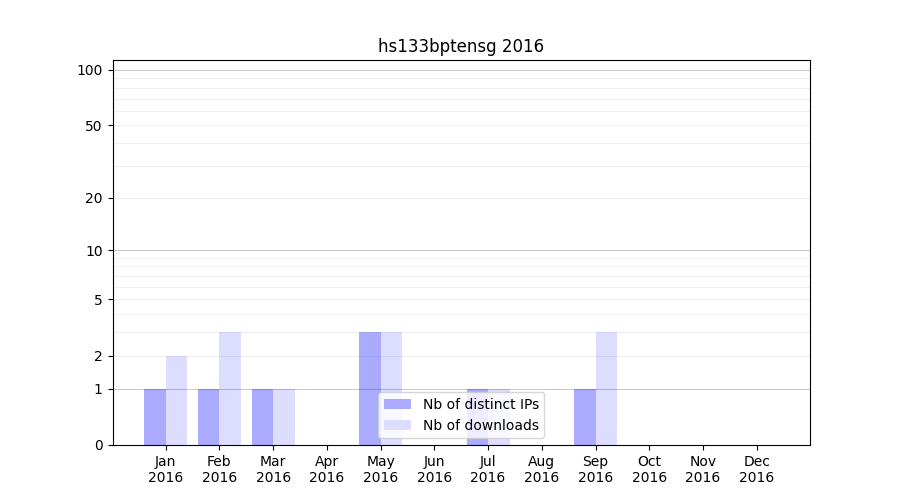The height and width of the screenshot is (500, 900).
Task: Select the March distinct IPs bar
Action: [x=263, y=417]
